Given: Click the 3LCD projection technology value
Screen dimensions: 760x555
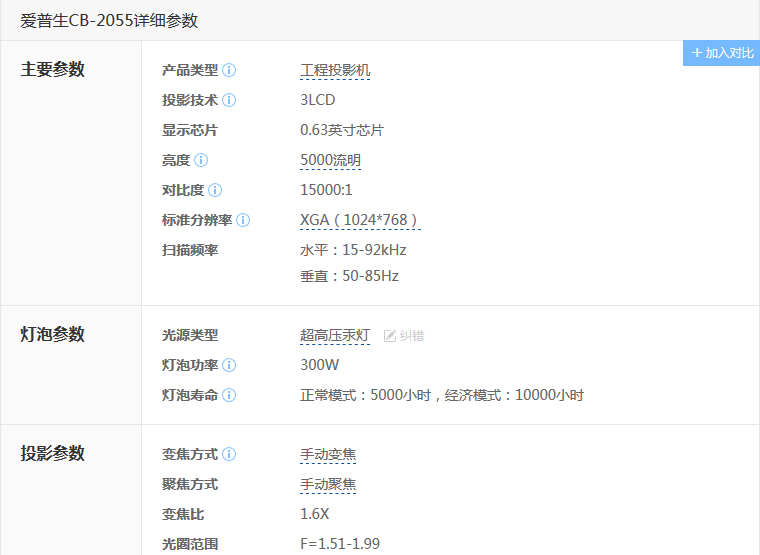Looking at the screenshot, I should coord(317,100).
